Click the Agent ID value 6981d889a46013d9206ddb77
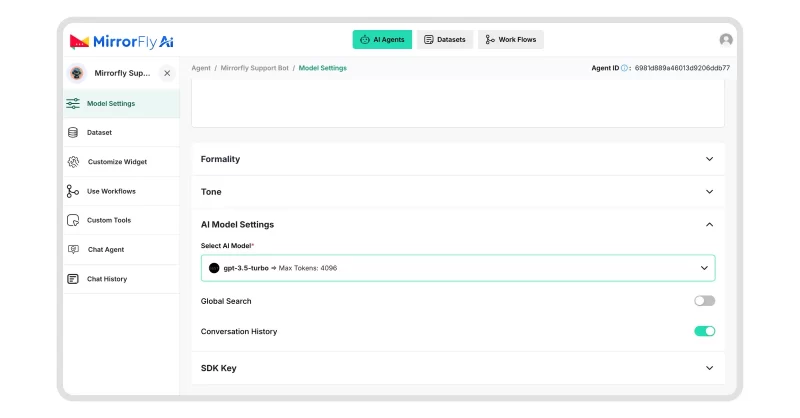The image size is (800, 418). point(682,68)
